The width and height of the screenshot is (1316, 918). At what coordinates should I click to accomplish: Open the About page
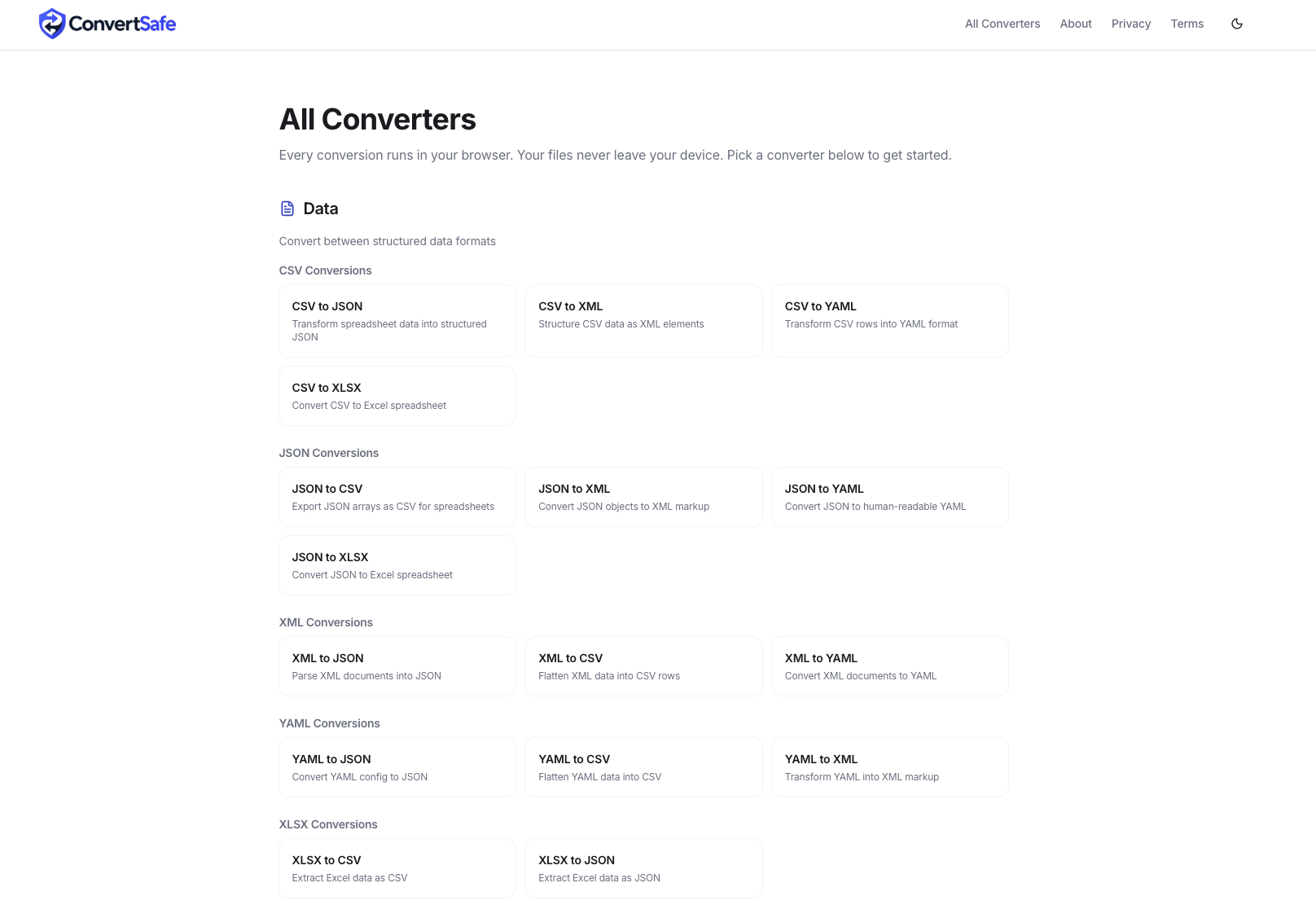click(1076, 24)
